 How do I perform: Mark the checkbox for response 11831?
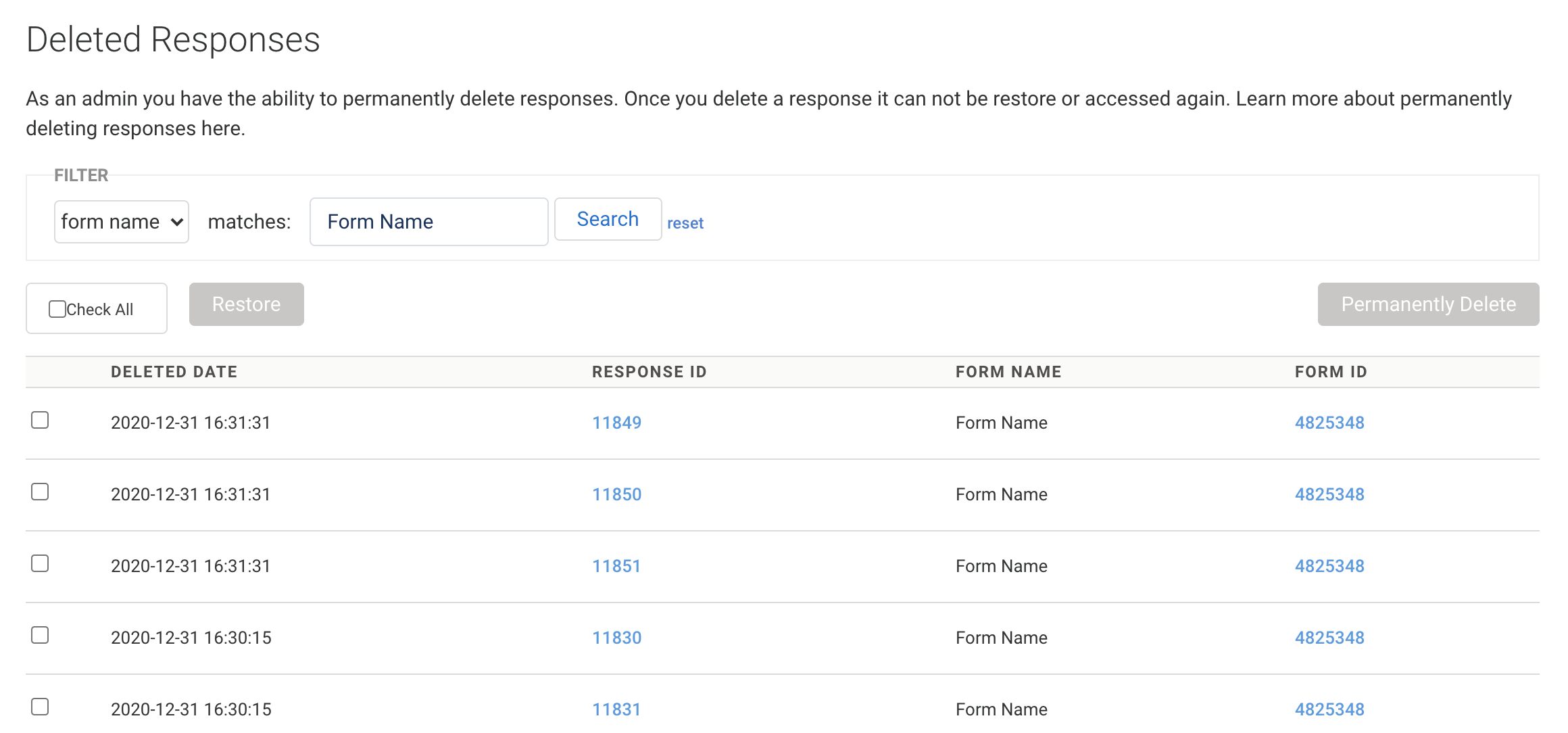[40, 707]
